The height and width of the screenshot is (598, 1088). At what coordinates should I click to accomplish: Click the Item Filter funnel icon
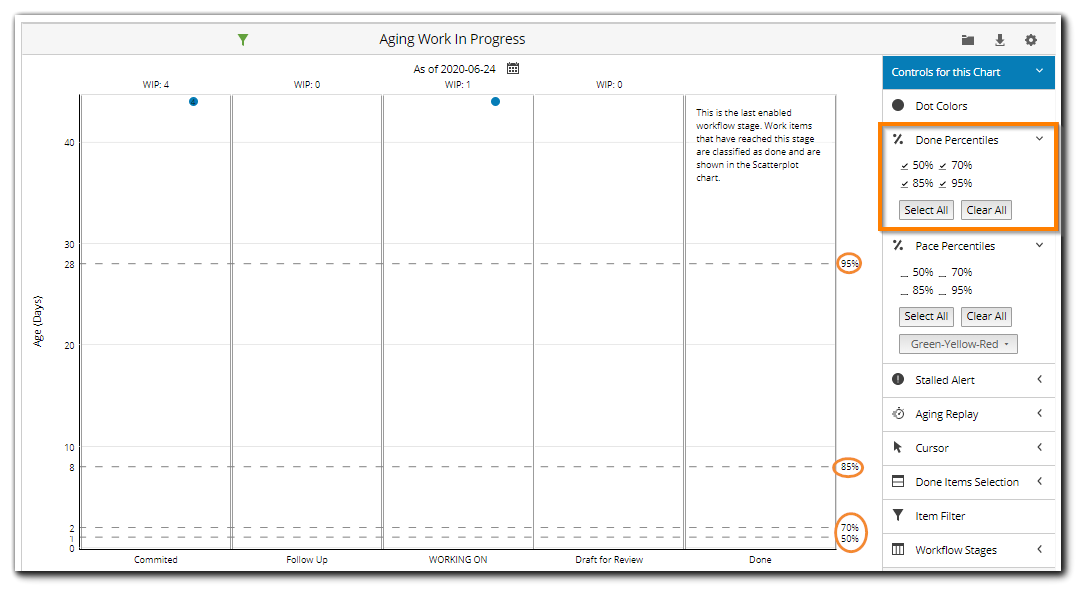tap(898, 515)
